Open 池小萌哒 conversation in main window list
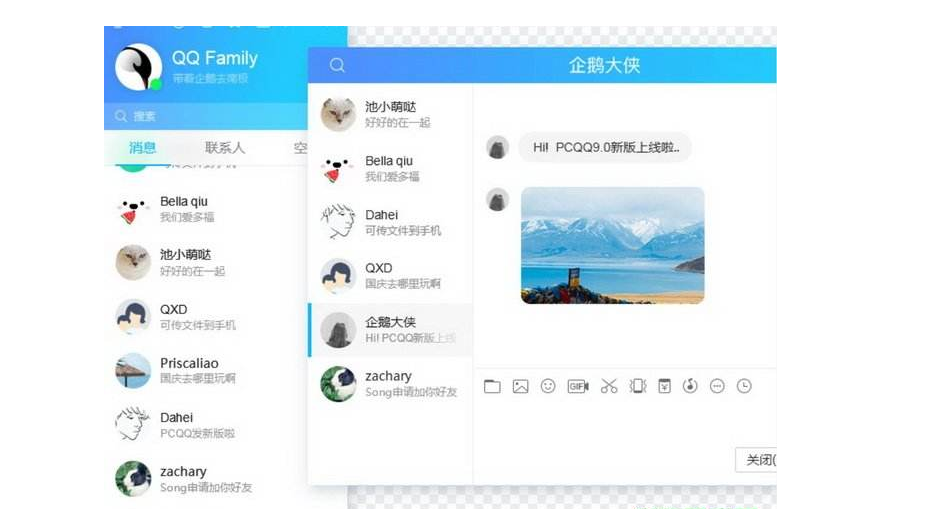Image resolution: width=927 pixels, height=509 pixels. 206,262
